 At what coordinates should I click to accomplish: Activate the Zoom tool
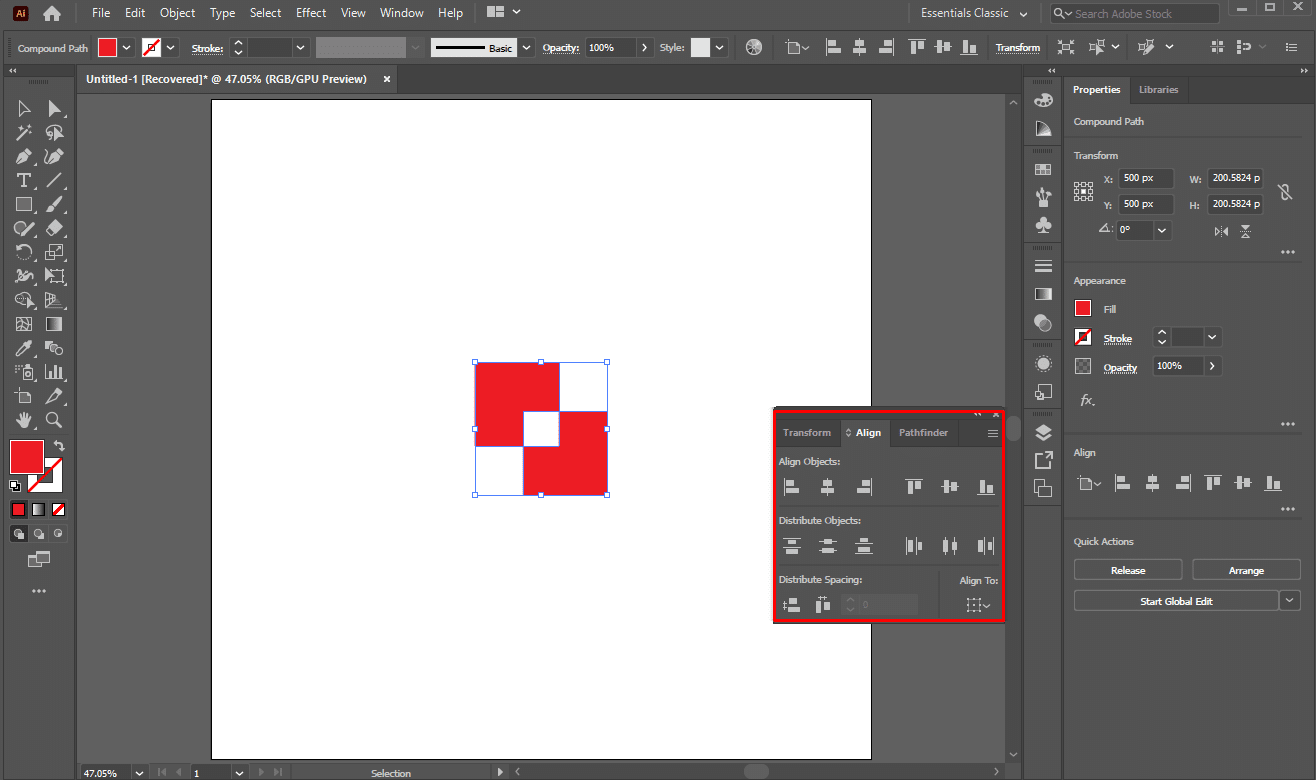pos(55,420)
